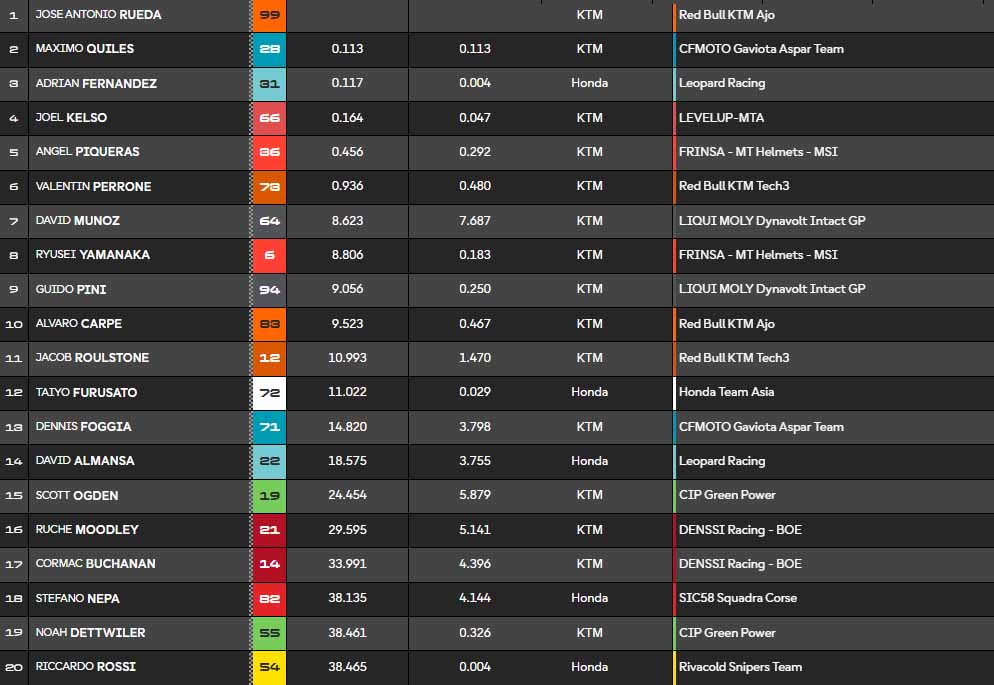Click the white number 72 badge
Viewport: 994px width, 685px height.
tap(268, 392)
